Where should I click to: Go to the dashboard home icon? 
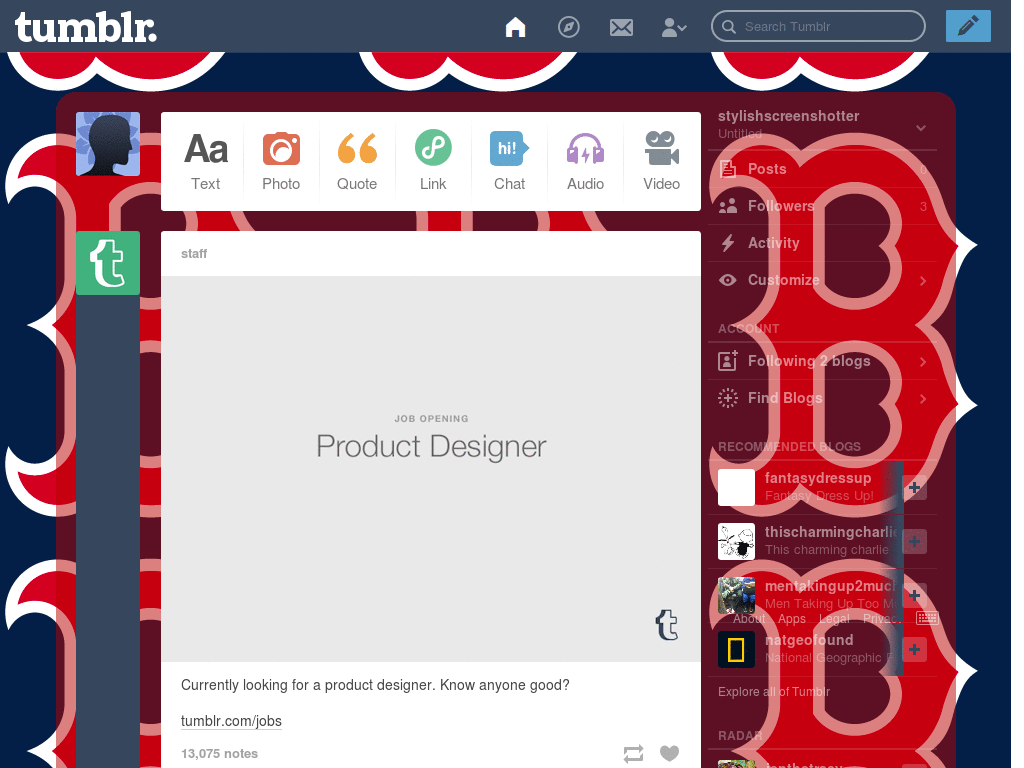pyautogui.click(x=515, y=27)
